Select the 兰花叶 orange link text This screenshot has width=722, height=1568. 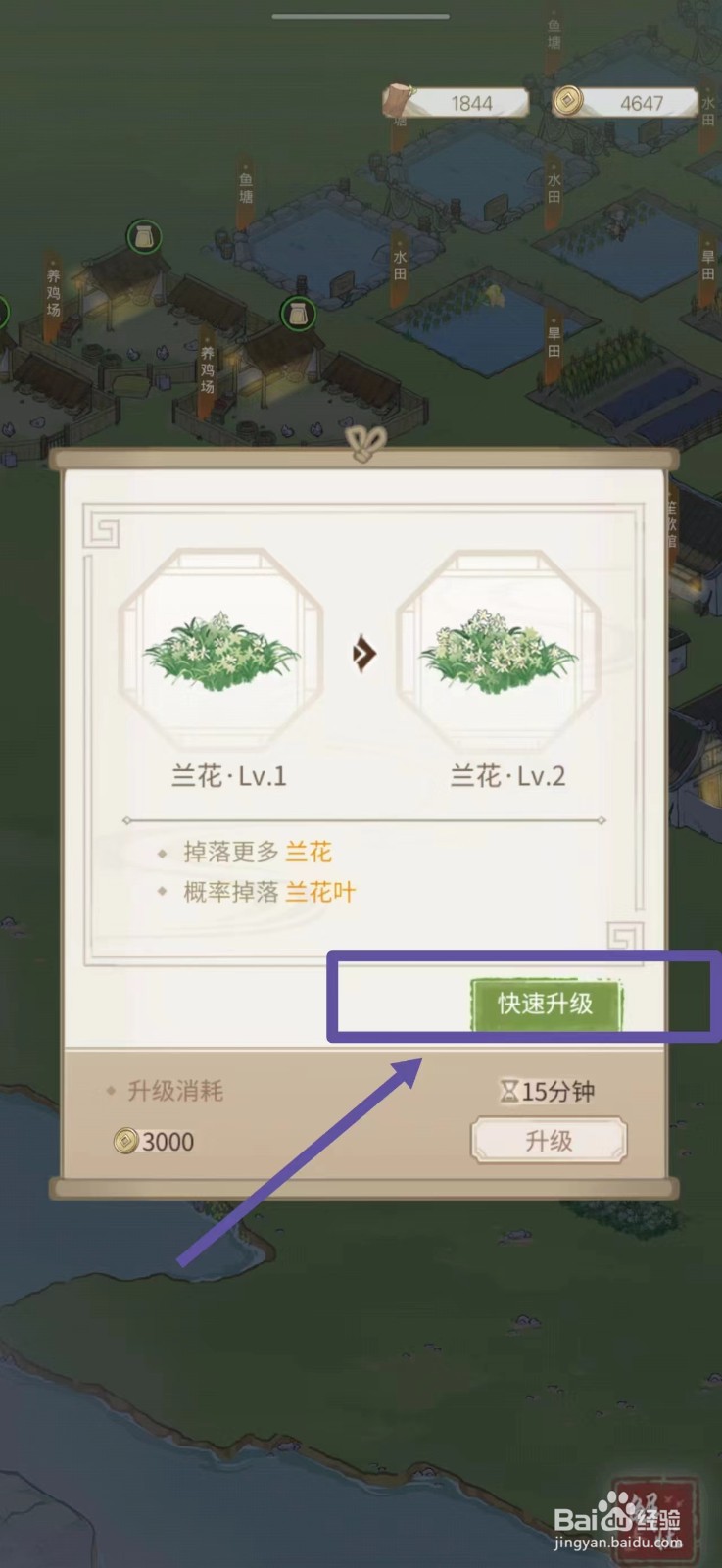click(x=319, y=892)
